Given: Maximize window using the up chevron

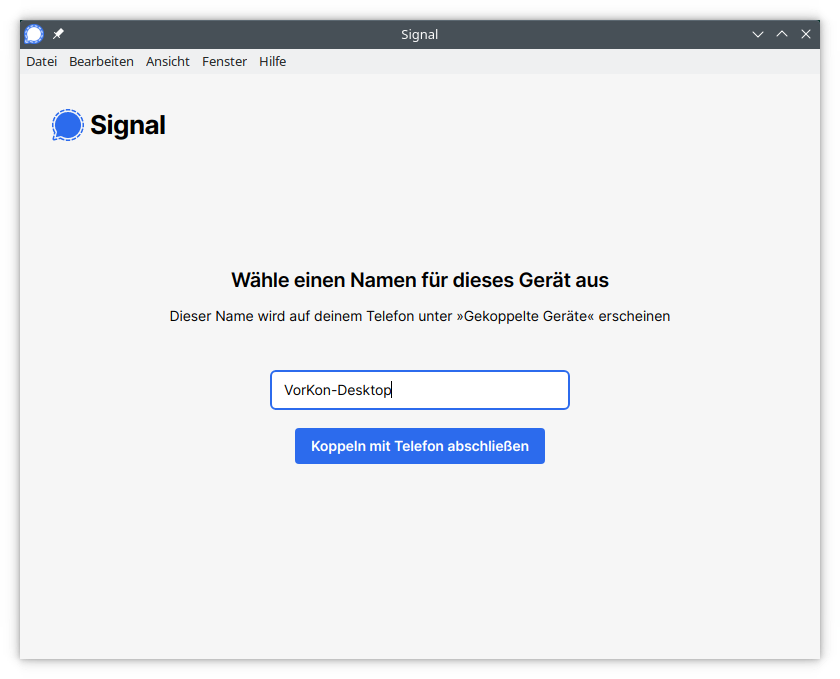Looking at the screenshot, I should [x=782, y=34].
